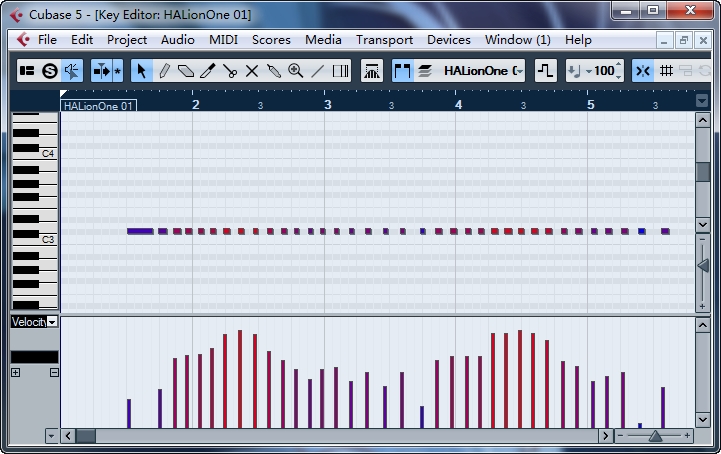Open the Help menu
This screenshot has height=454, width=721.
578,40
